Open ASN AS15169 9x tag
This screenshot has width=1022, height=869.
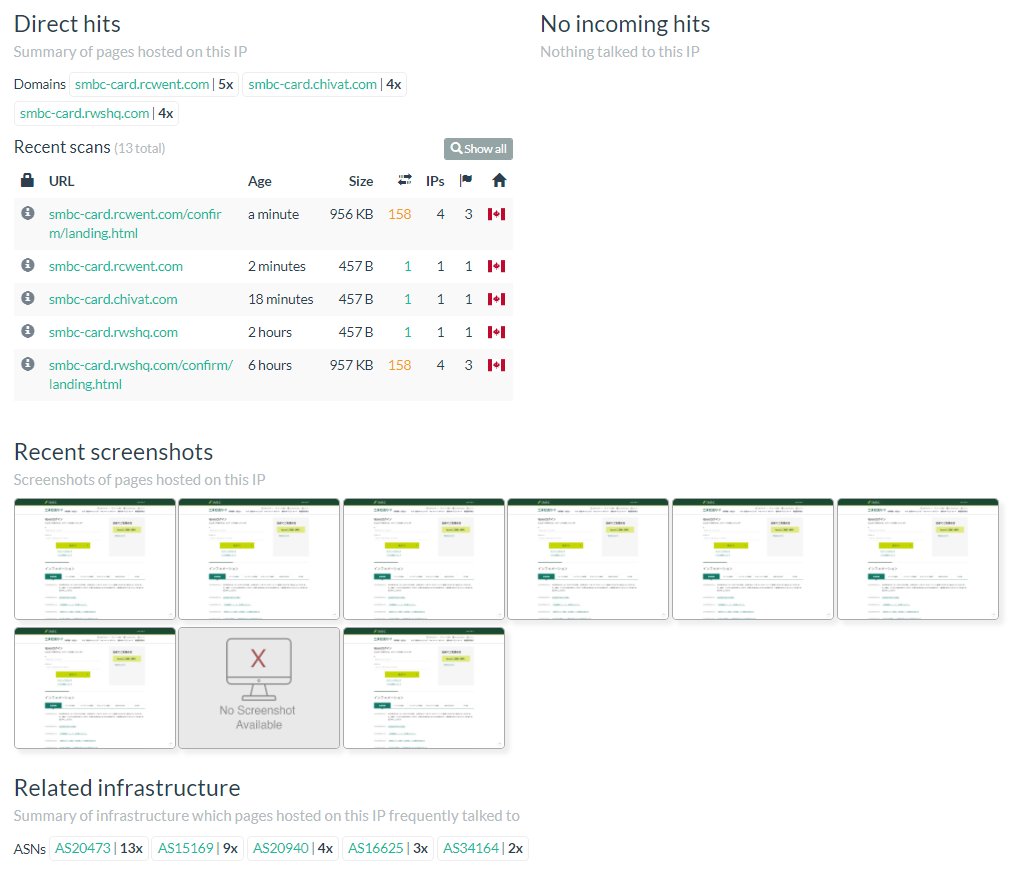[197, 848]
